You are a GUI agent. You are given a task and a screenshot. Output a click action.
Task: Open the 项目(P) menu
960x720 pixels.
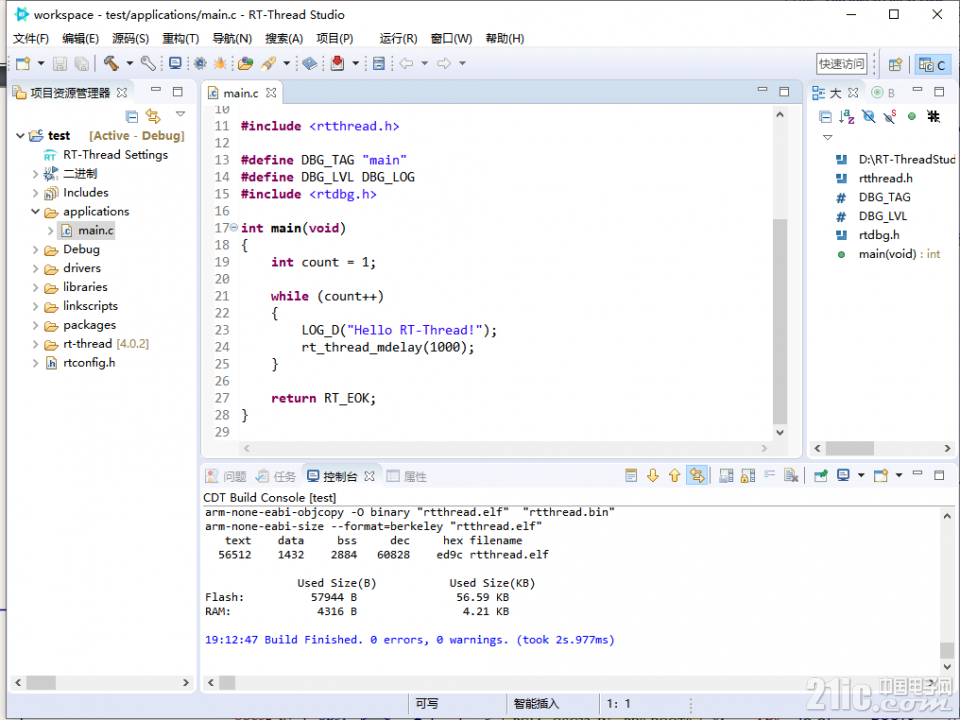(334, 39)
